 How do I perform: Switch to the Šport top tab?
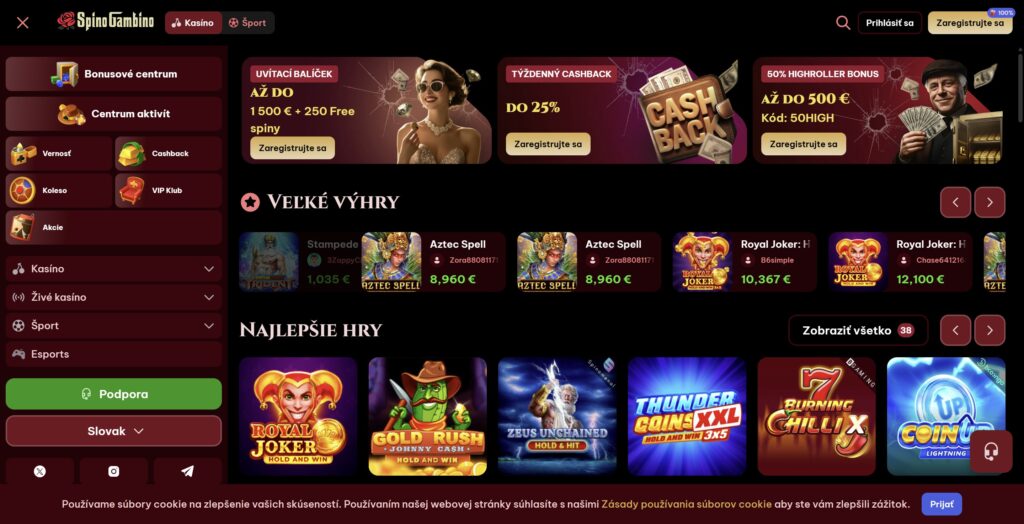point(248,23)
